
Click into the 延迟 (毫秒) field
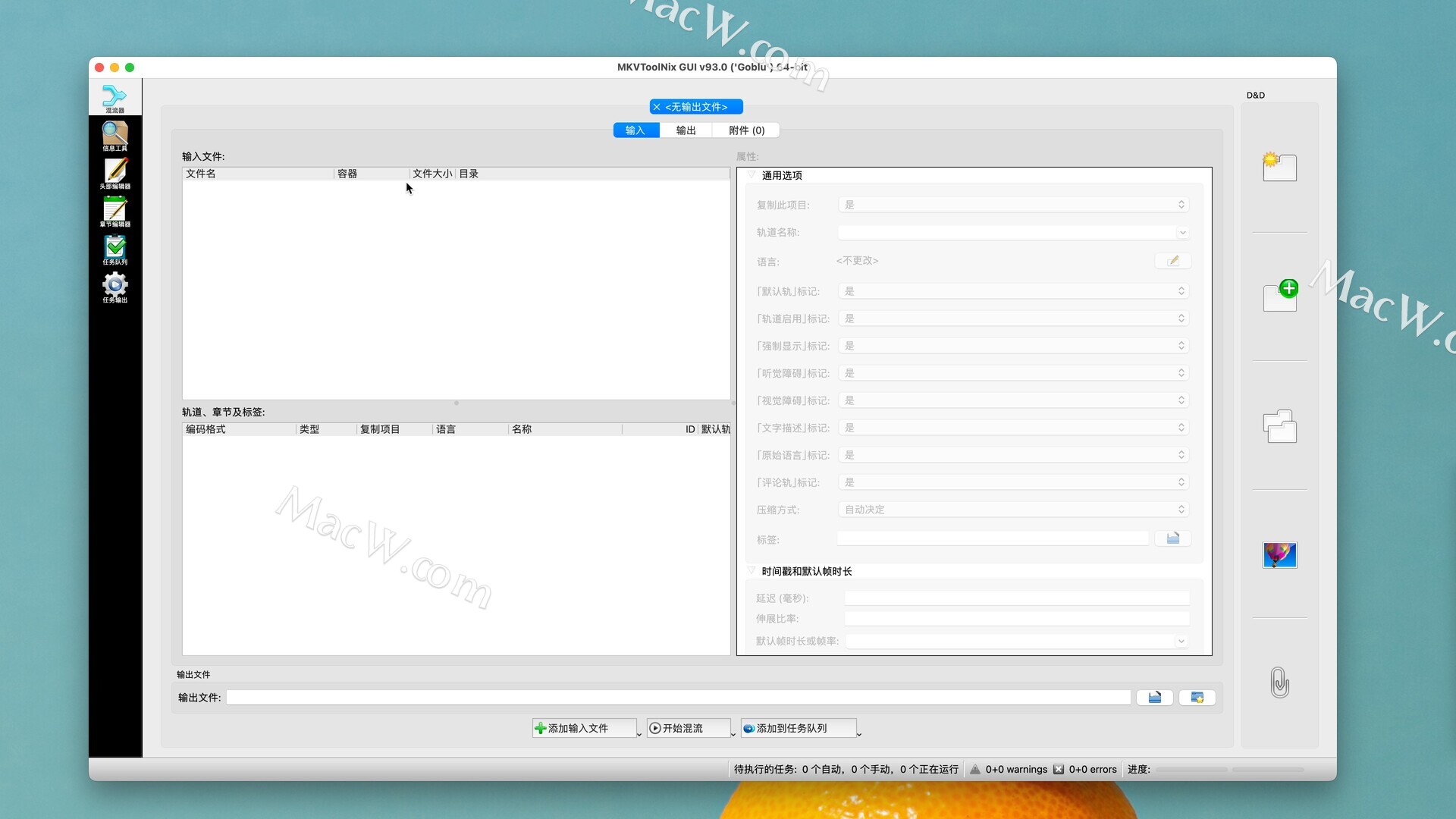pos(1017,598)
